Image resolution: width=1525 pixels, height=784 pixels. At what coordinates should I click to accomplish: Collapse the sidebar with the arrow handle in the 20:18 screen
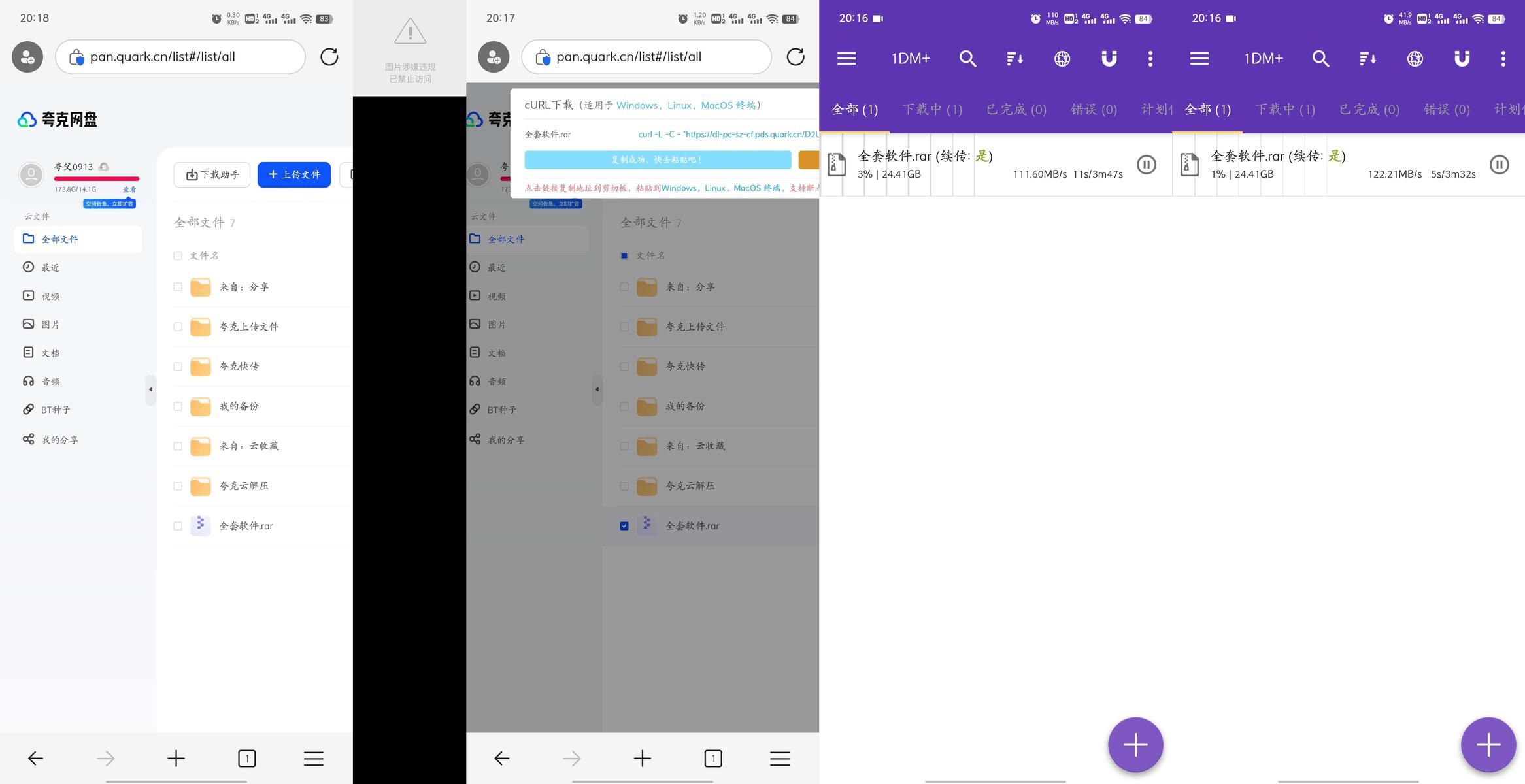(150, 389)
